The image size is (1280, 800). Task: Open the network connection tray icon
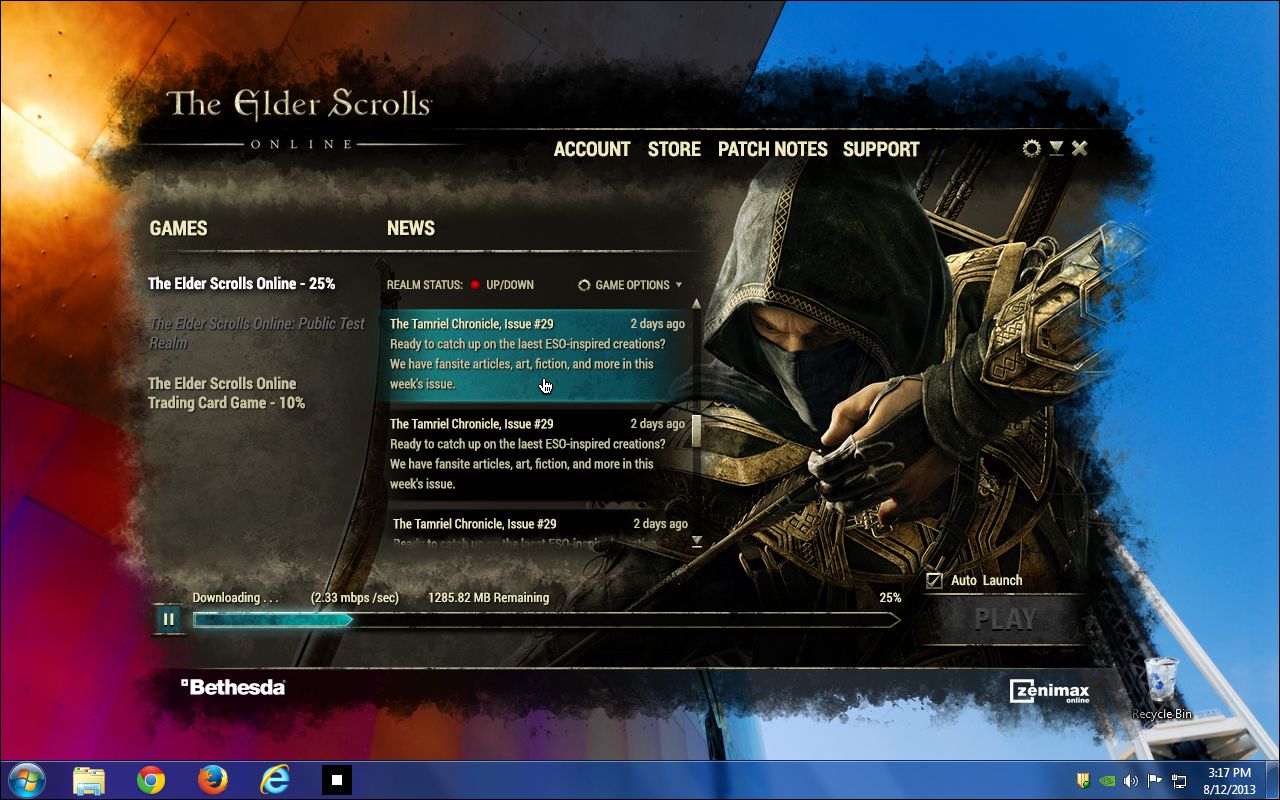[x=1179, y=780]
